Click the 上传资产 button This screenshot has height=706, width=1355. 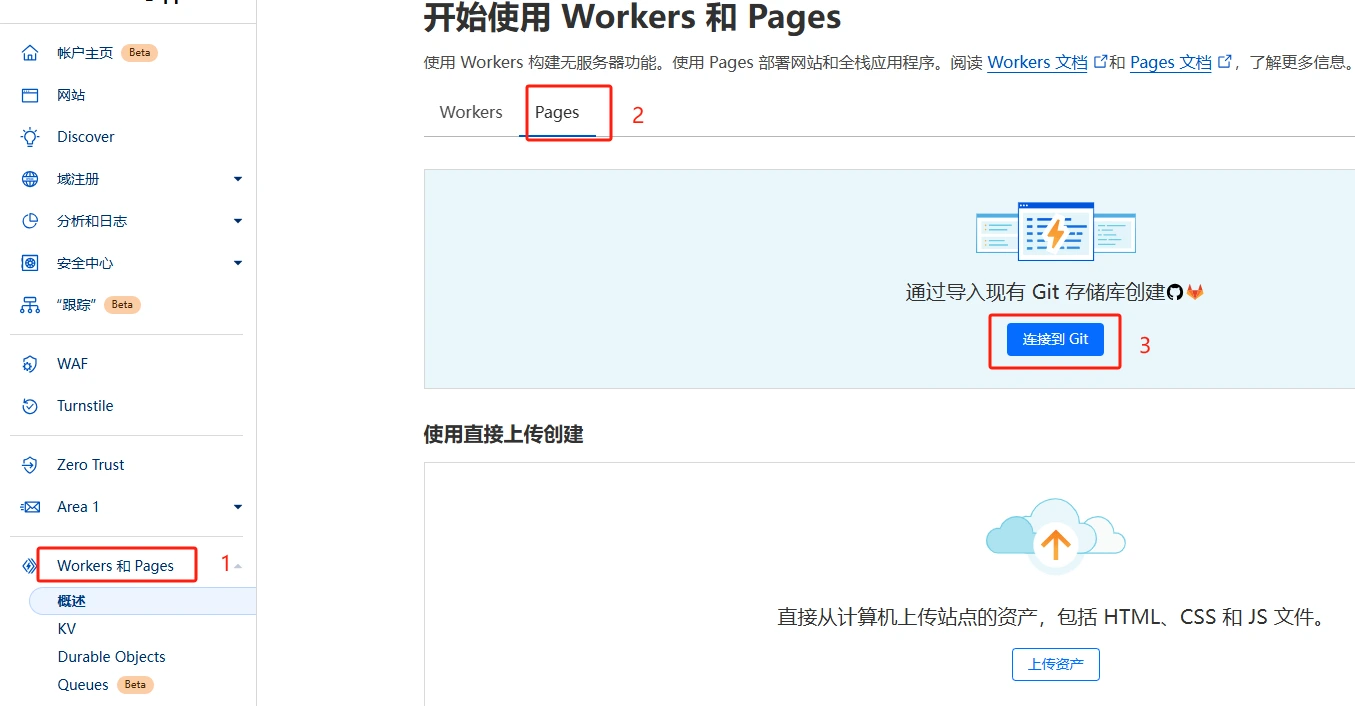click(x=1056, y=664)
